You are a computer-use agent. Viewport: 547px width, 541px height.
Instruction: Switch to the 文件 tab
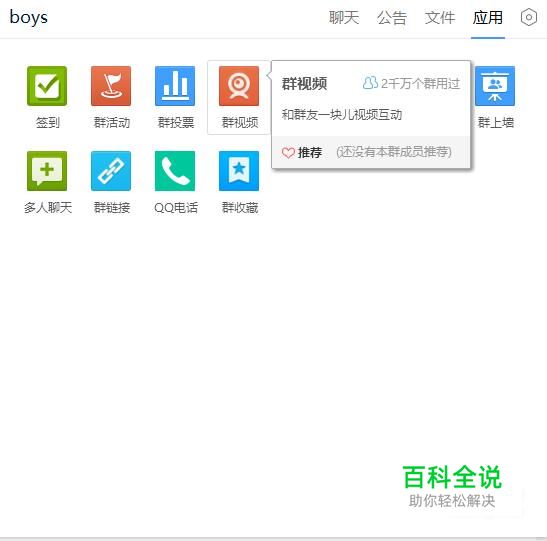point(440,17)
